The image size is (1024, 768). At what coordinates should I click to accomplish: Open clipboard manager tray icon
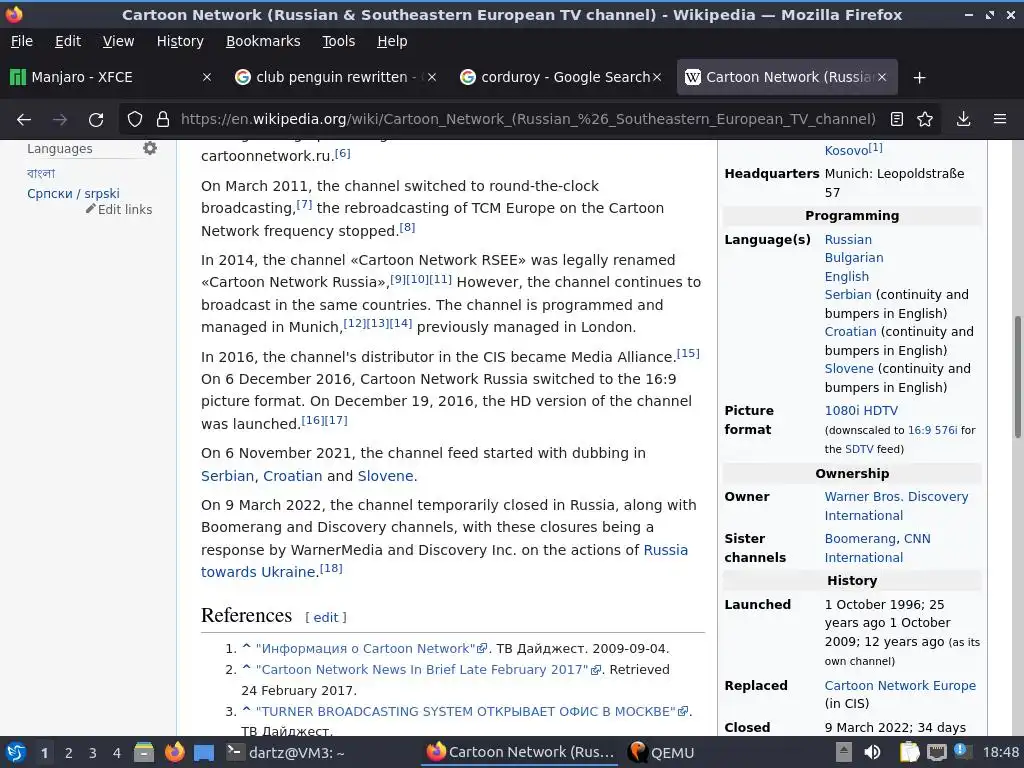tap(909, 752)
